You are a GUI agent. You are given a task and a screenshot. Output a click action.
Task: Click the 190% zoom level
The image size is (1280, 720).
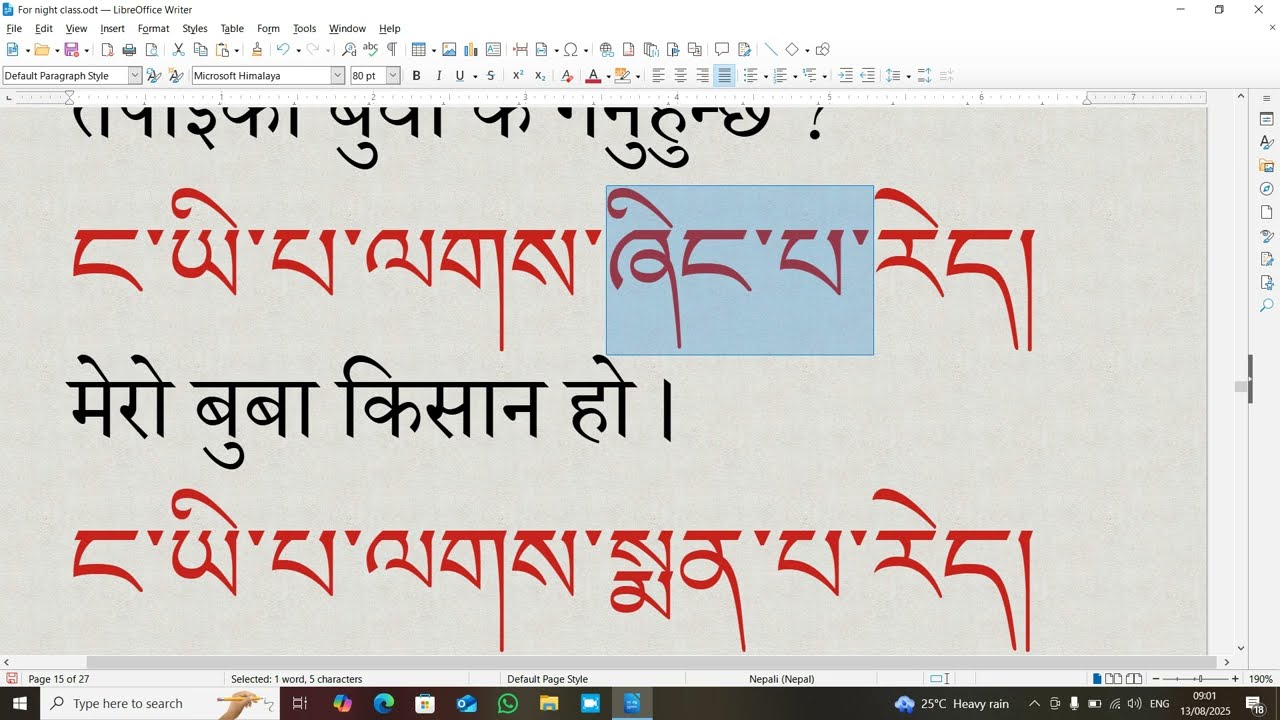tap(1261, 679)
